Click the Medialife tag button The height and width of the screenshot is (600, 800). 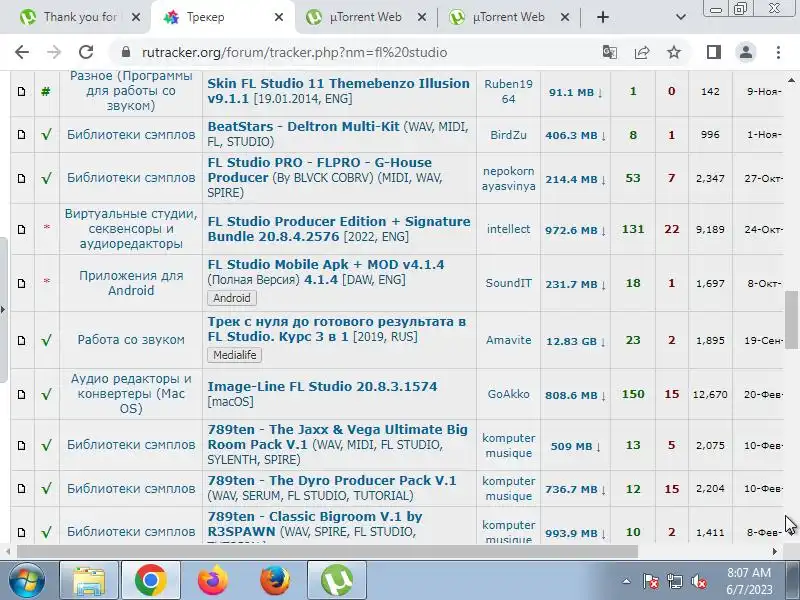click(x=235, y=355)
